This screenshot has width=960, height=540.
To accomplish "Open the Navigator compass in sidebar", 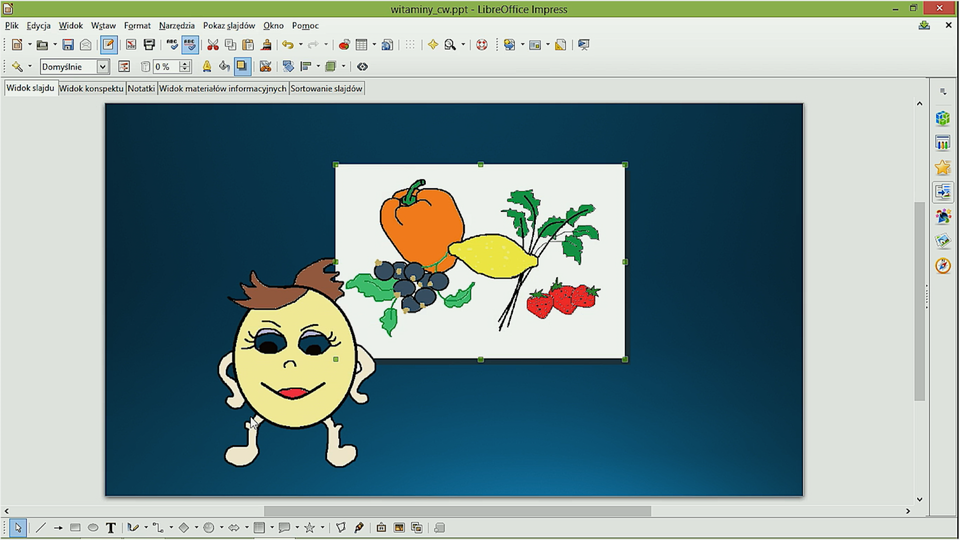I will tap(942, 265).
